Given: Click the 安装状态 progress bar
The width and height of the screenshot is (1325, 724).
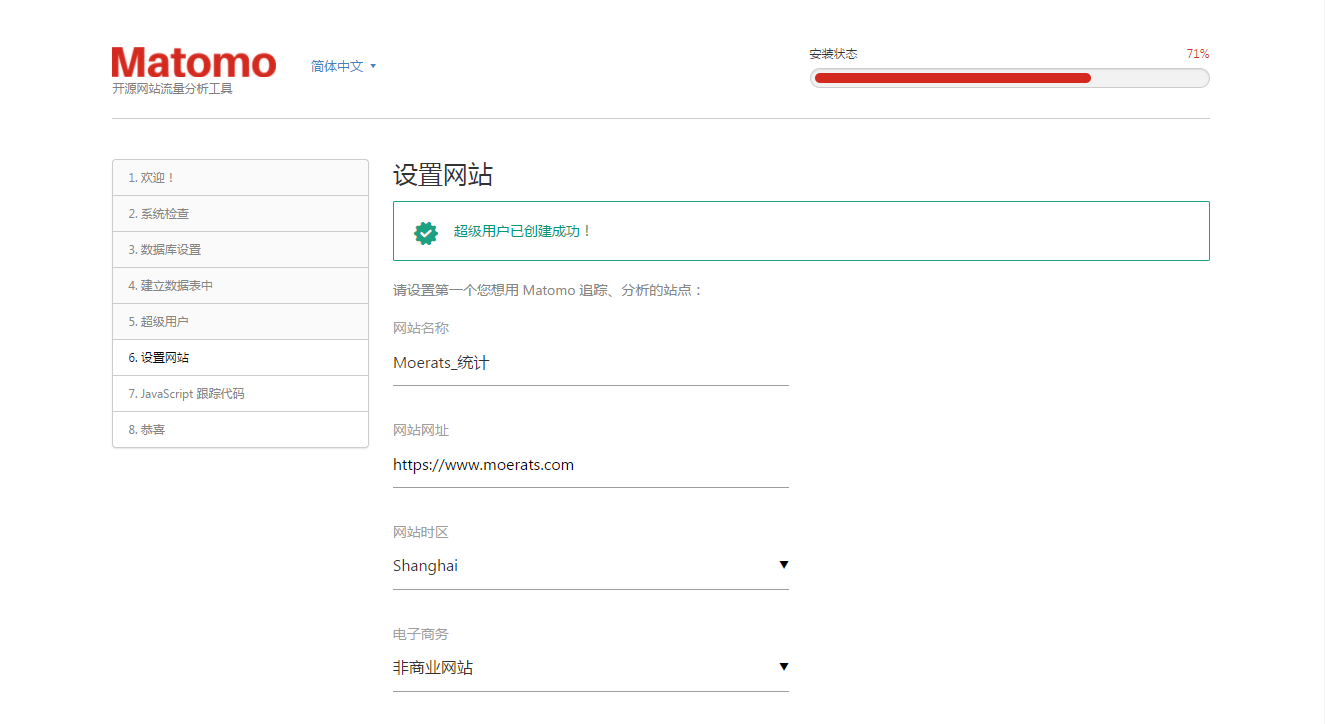Looking at the screenshot, I should [x=1009, y=78].
